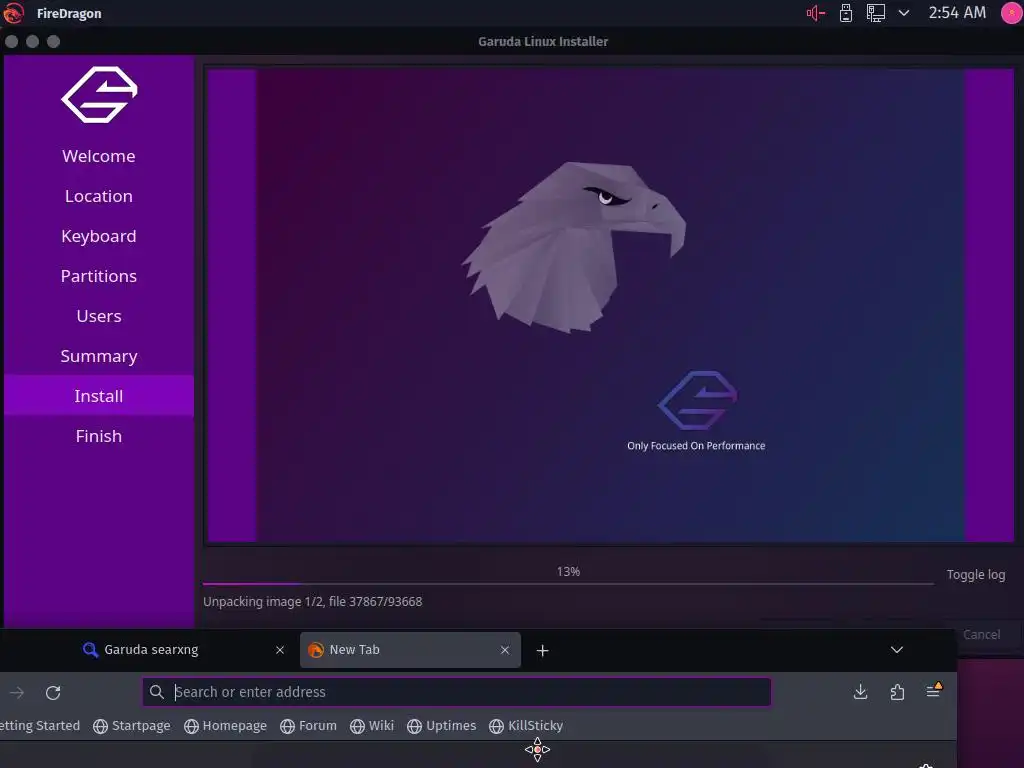Open the extensions puzzle icon
Viewport: 1024px width, 768px height.
897,692
